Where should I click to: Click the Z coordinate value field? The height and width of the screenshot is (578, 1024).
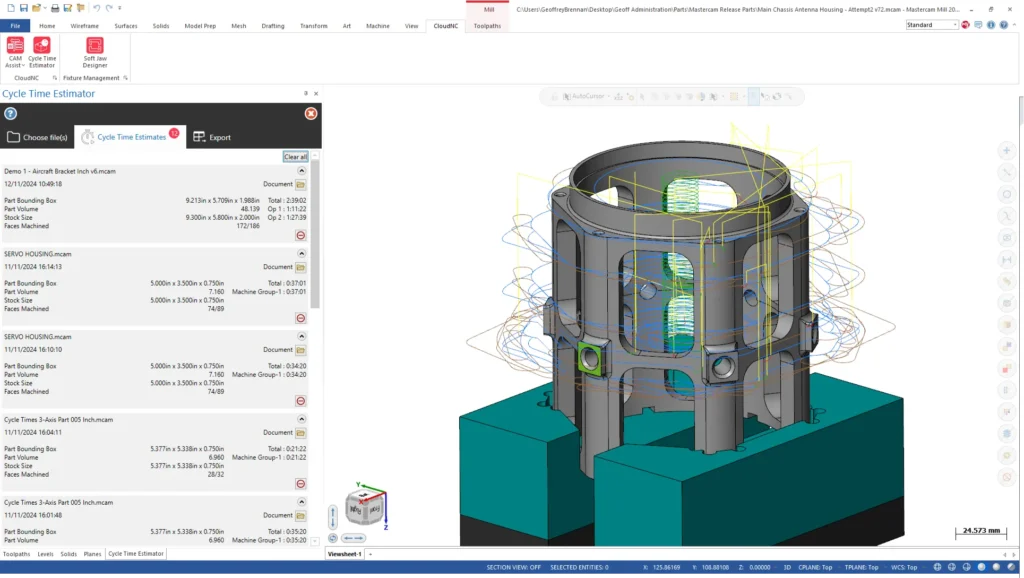pyautogui.click(x=760, y=568)
